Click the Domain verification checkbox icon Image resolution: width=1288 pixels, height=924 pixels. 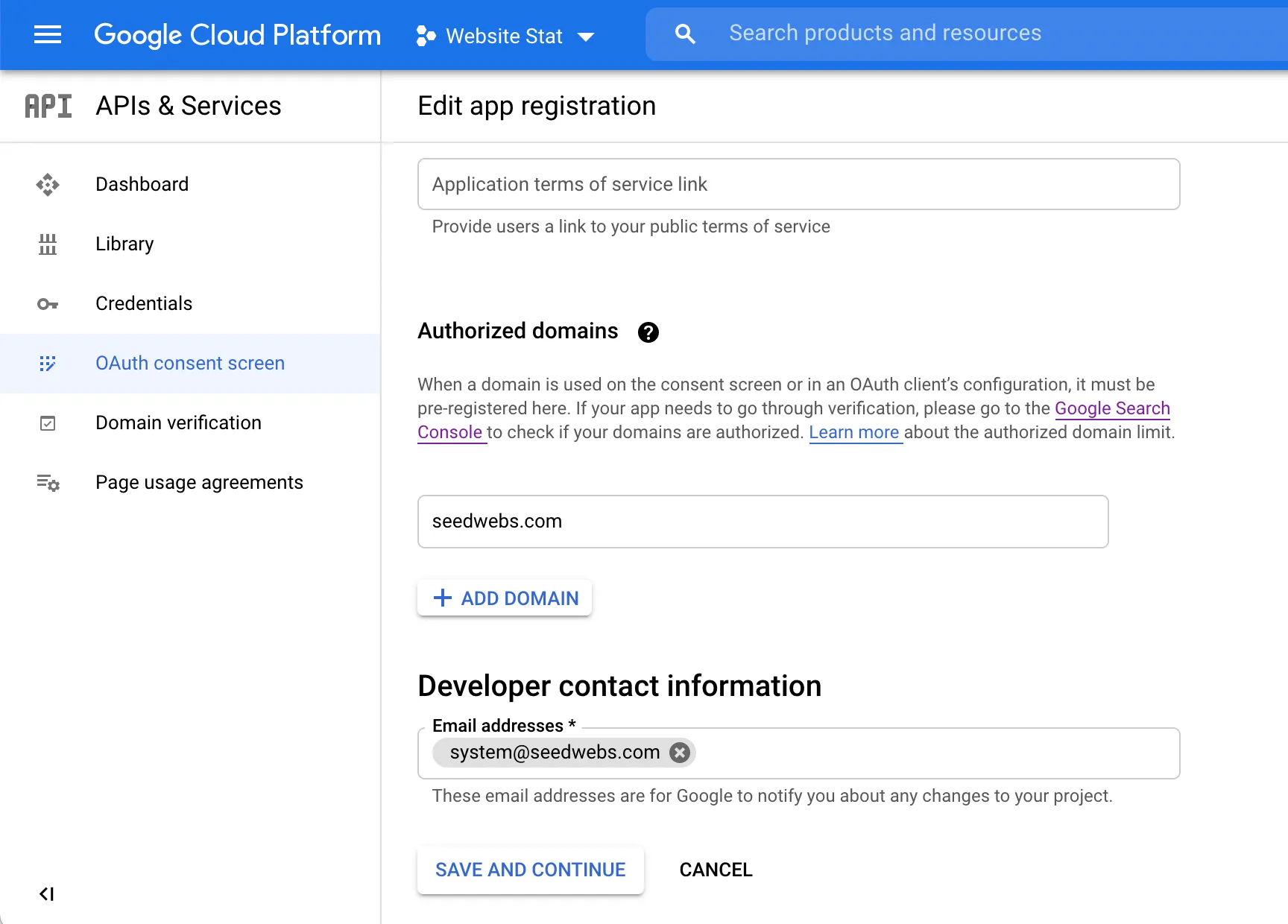(x=47, y=423)
